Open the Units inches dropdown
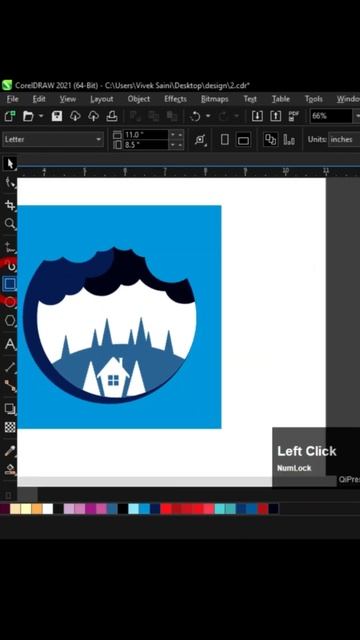Viewport: 360px width, 640px height. (344, 140)
